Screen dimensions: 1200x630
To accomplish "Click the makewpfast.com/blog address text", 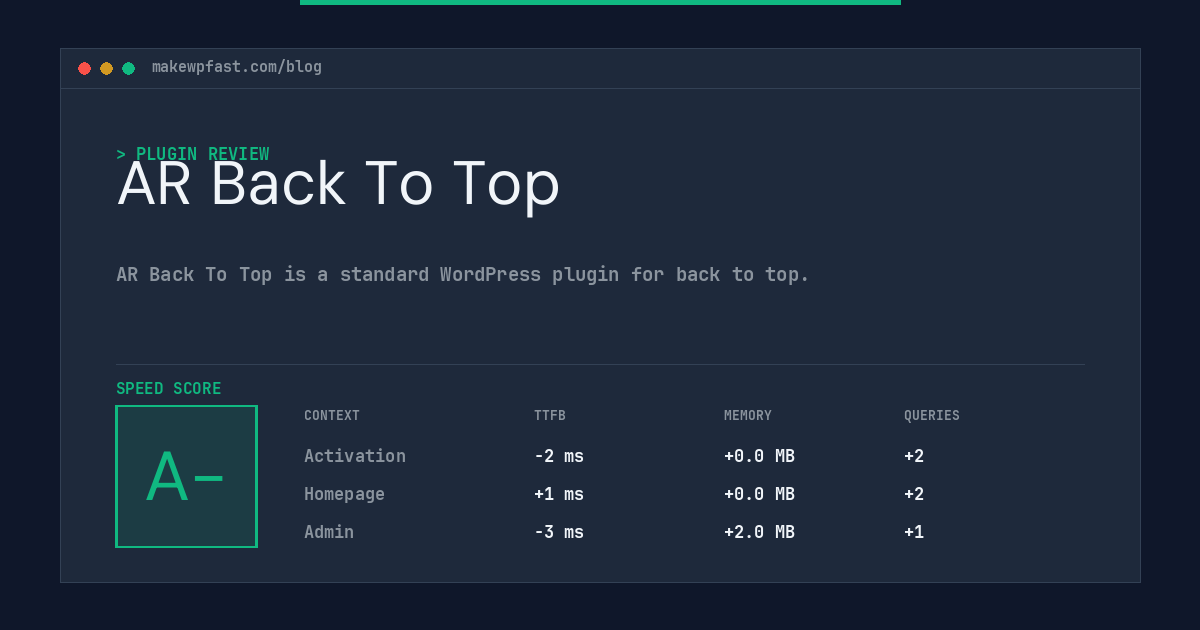I will 237,67.
